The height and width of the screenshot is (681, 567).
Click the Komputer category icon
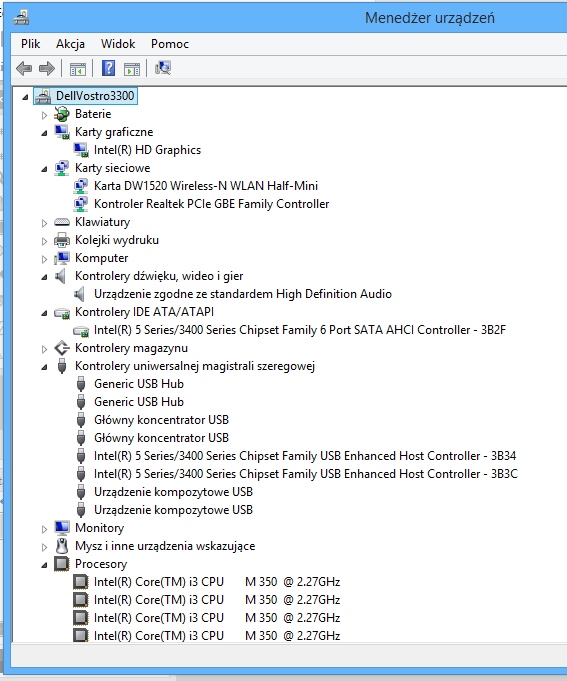tap(62, 258)
